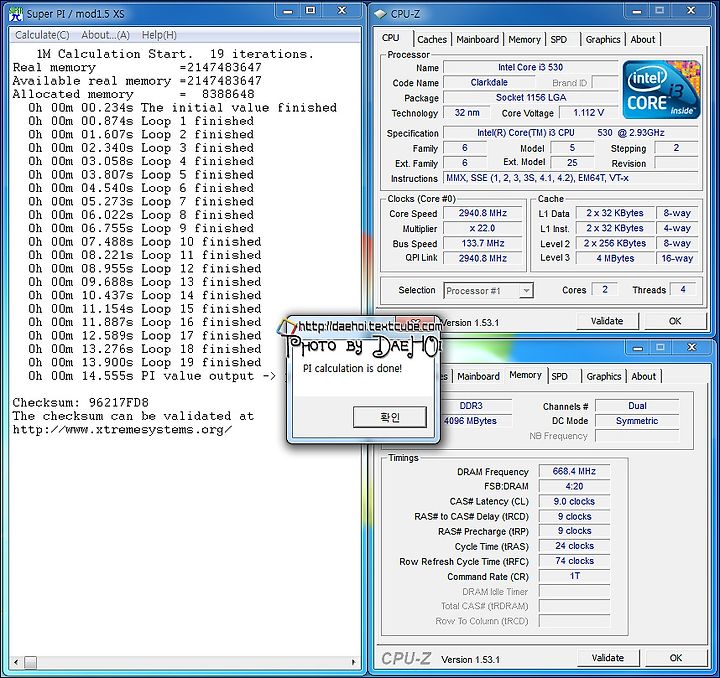Viewport: 720px width, 678px height.
Task: Open the About...(A) menu in Super PI
Action: (105, 35)
